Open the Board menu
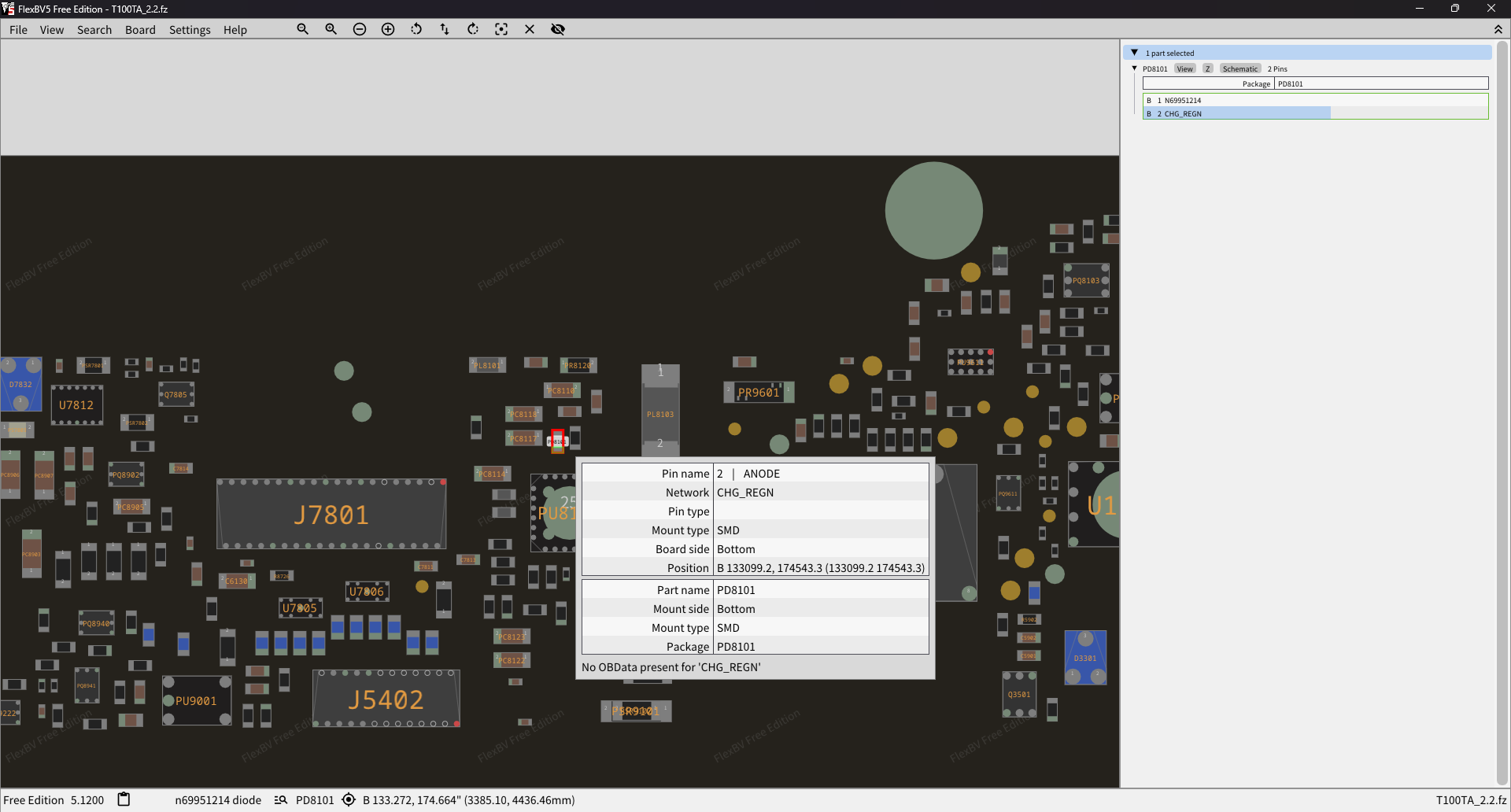The height and width of the screenshot is (812, 1511). (x=140, y=30)
